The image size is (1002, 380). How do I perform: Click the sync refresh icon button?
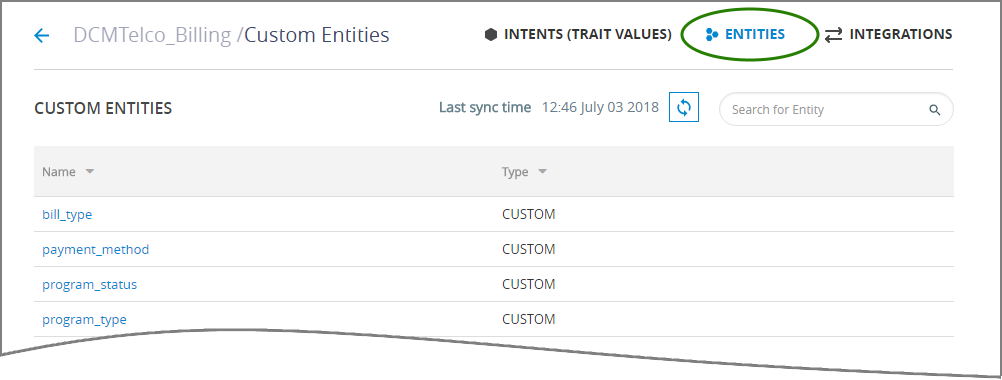(x=684, y=107)
